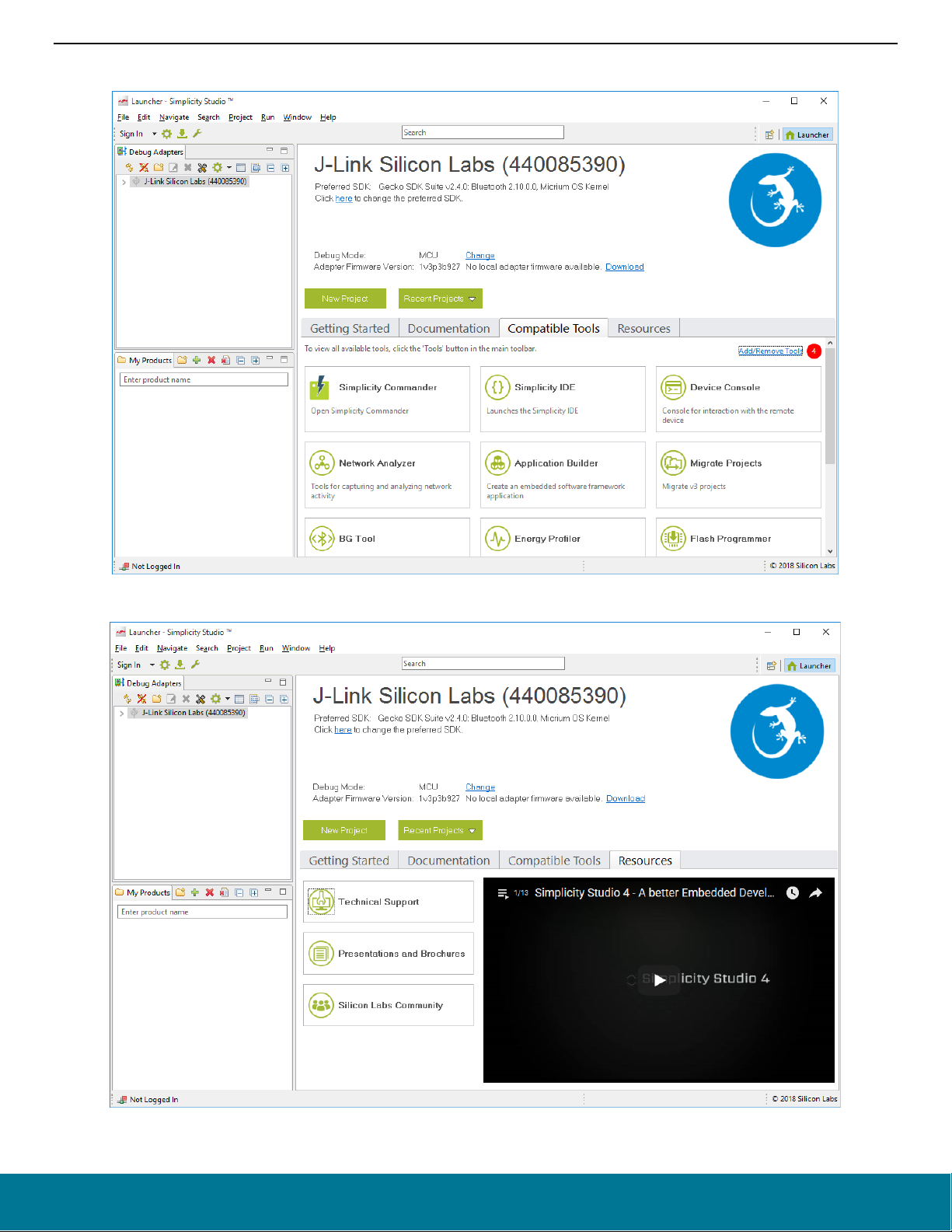Visit the Silicon Labs Community tile
The width and height of the screenshot is (952, 1232).
pyautogui.click(x=388, y=1005)
